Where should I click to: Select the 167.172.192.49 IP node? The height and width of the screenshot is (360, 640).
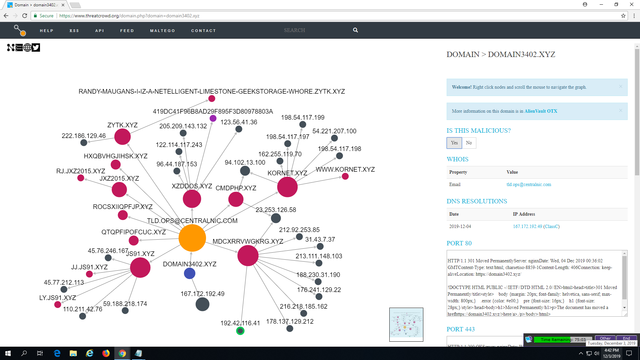click(x=202, y=304)
